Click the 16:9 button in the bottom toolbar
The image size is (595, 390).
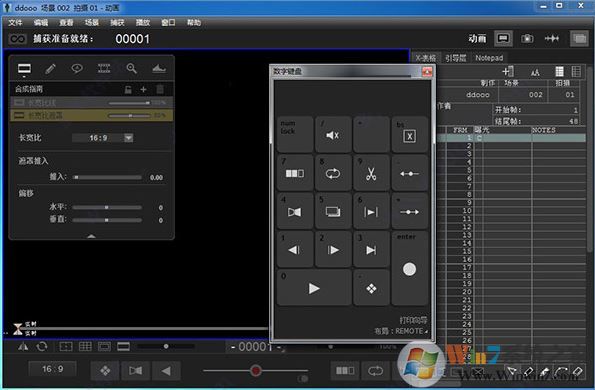pyautogui.click(x=53, y=369)
